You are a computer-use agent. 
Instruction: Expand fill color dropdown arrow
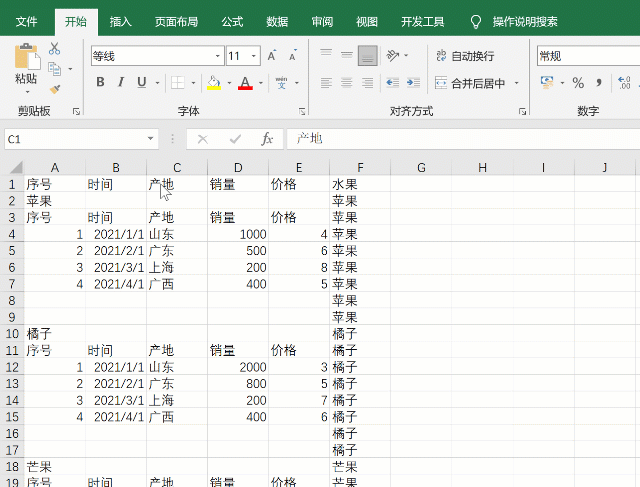click(x=229, y=83)
